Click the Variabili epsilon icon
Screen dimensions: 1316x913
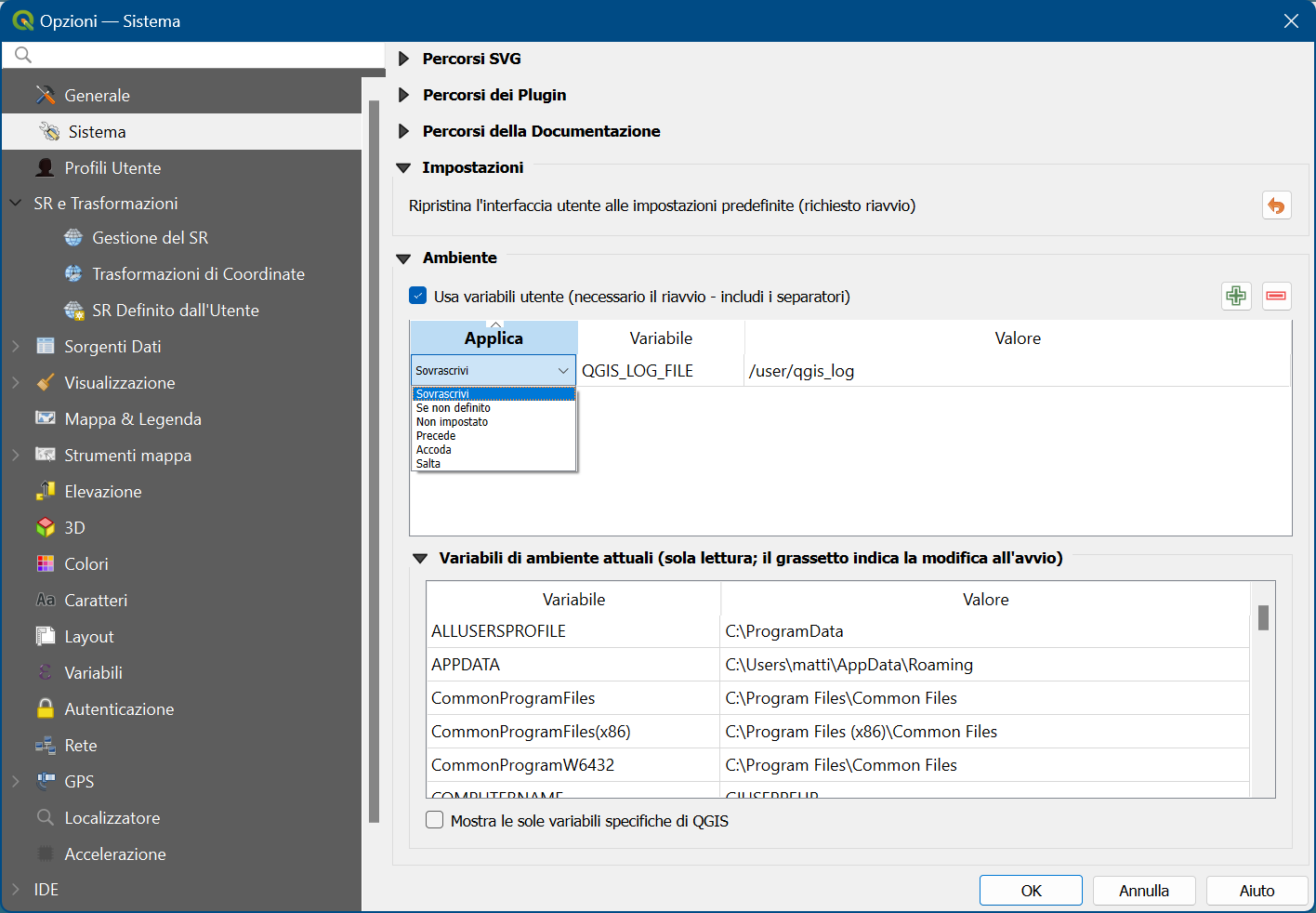click(x=46, y=672)
